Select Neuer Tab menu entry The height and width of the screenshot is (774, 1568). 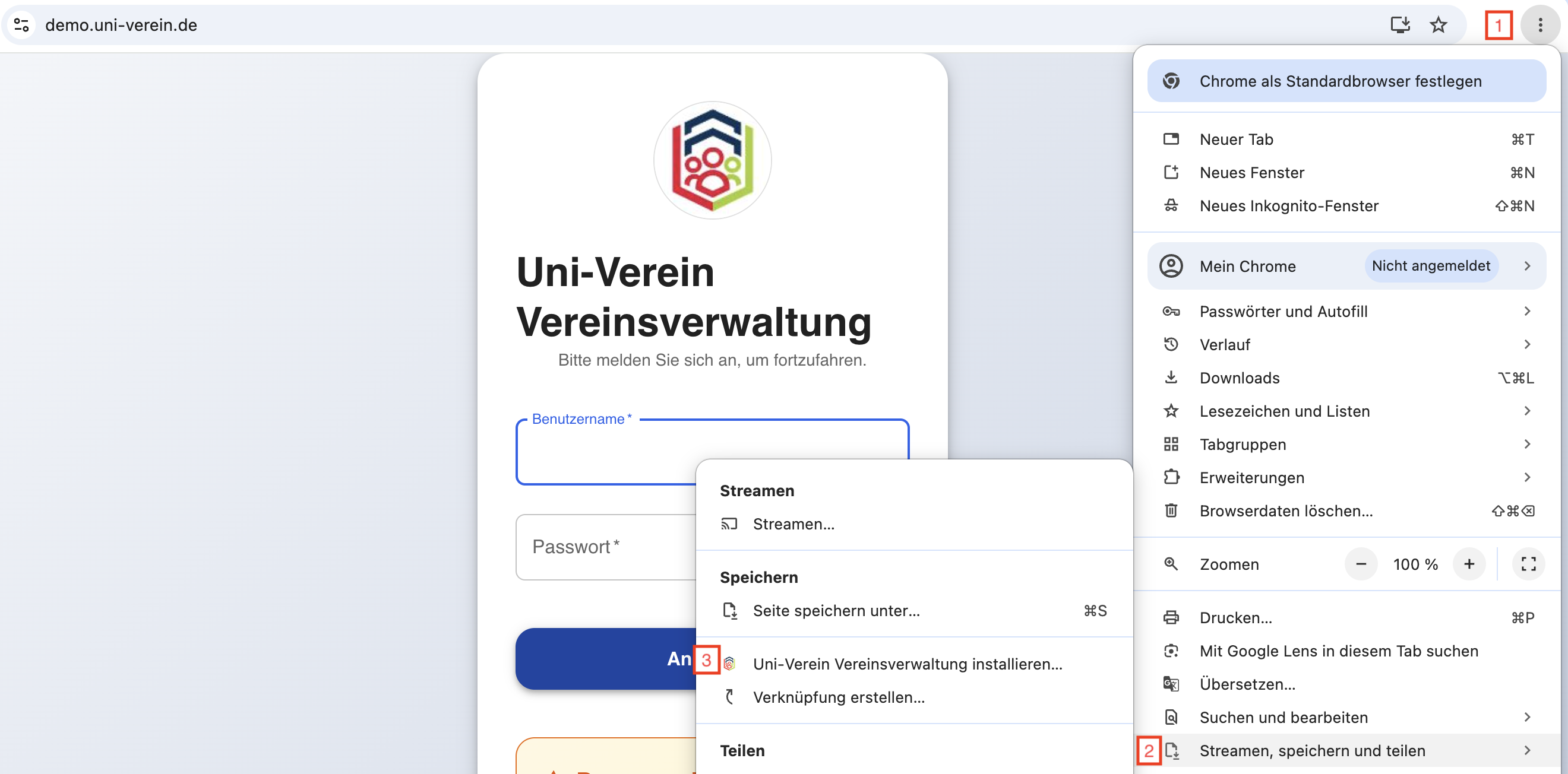point(1346,139)
